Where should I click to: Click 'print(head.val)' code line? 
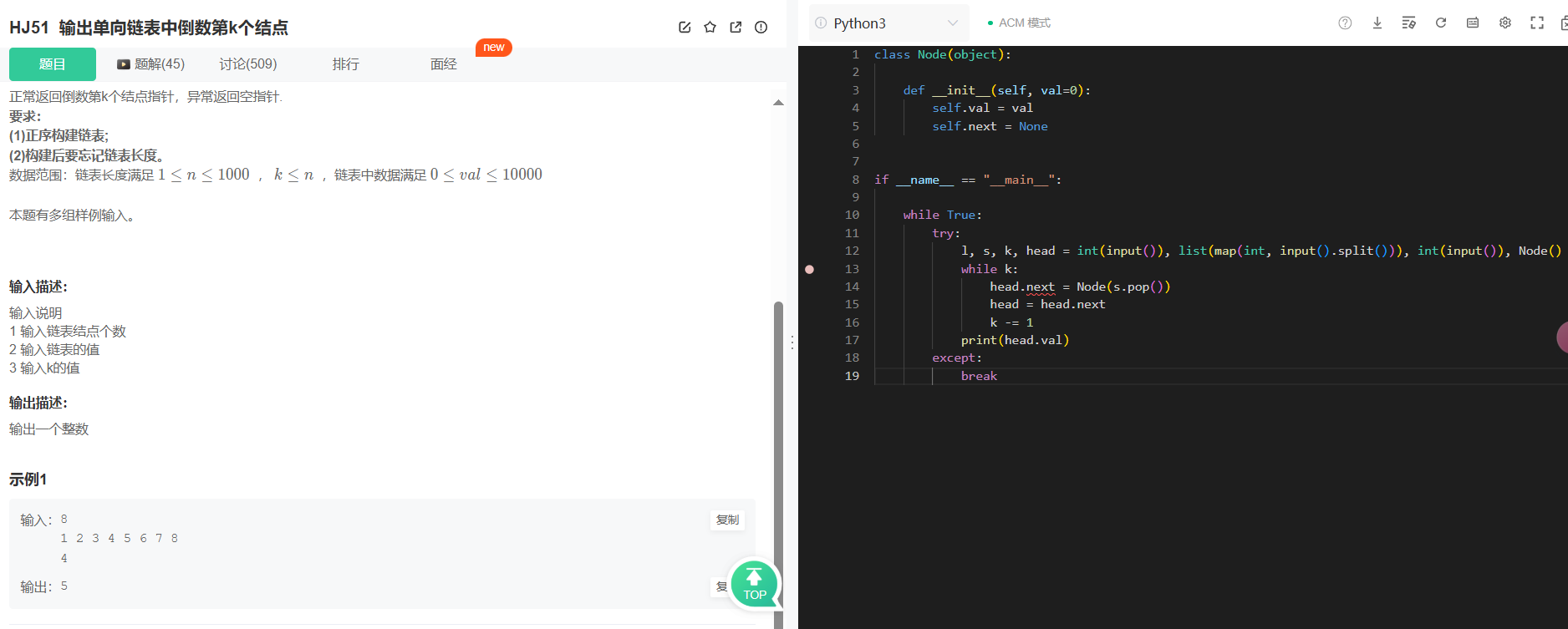click(x=1015, y=340)
